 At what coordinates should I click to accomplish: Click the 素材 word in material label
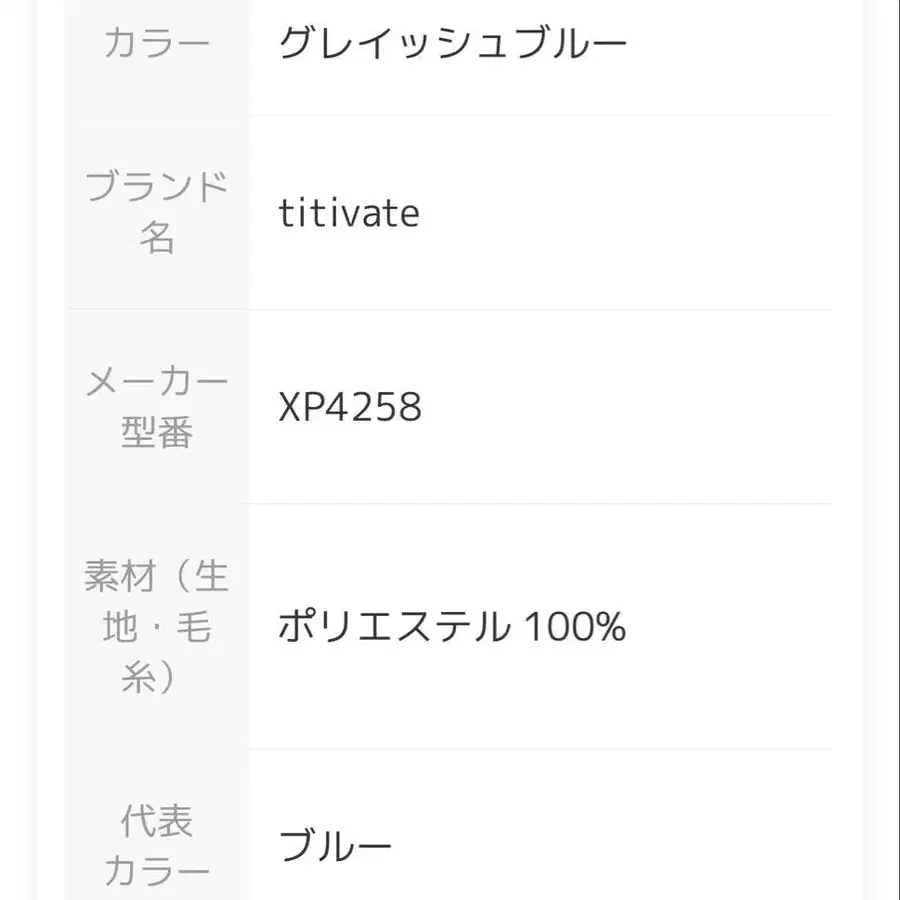118,577
